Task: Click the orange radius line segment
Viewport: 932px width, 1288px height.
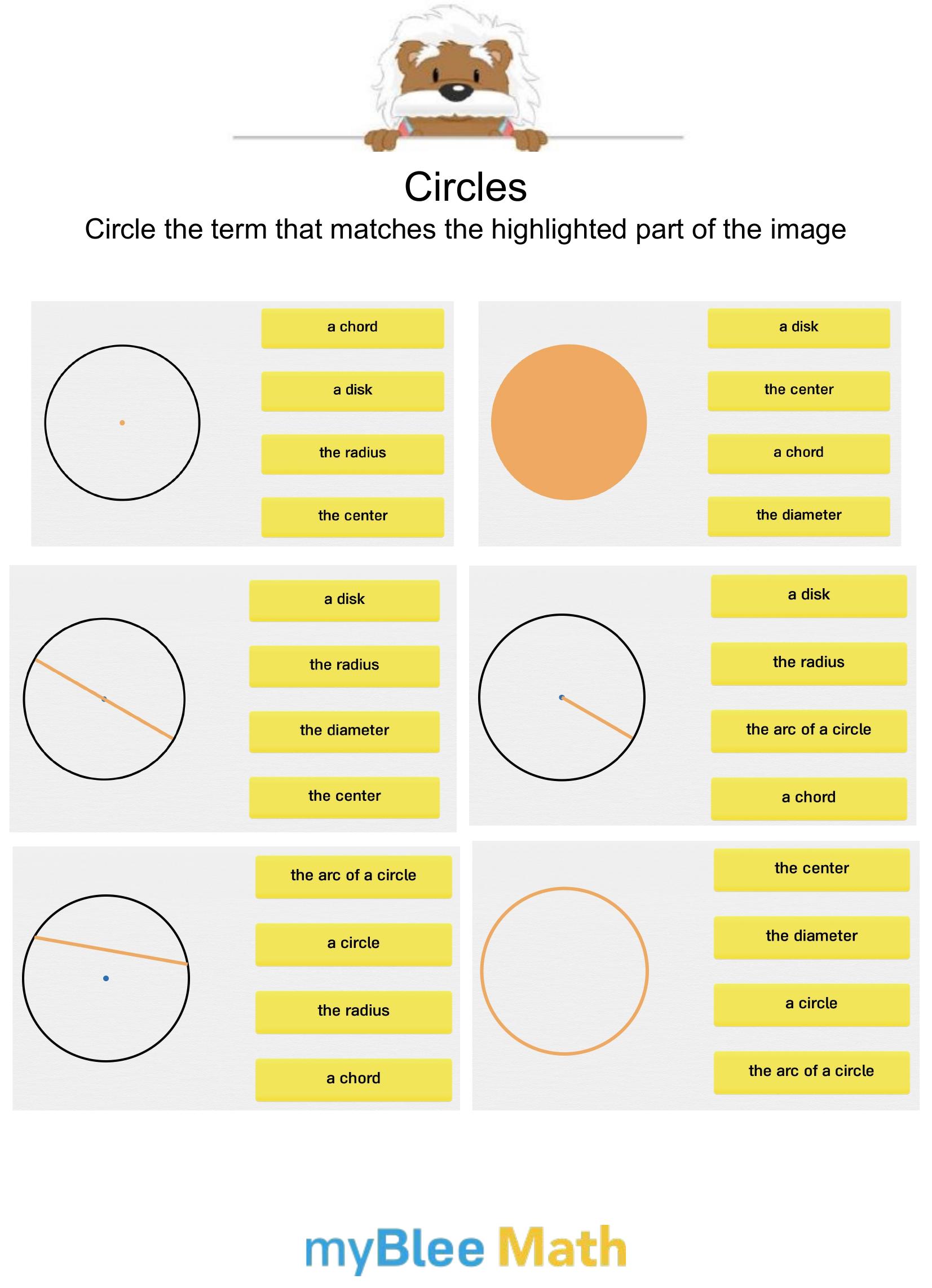Action: coord(598,718)
